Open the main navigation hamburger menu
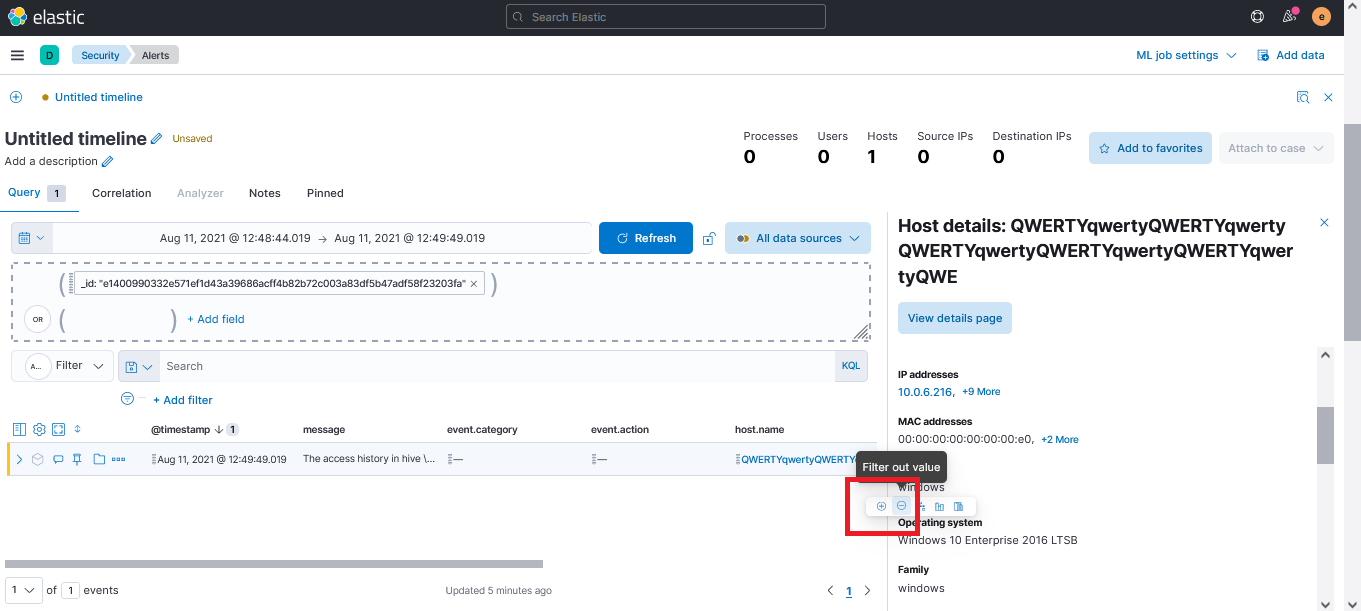 tap(17, 55)
